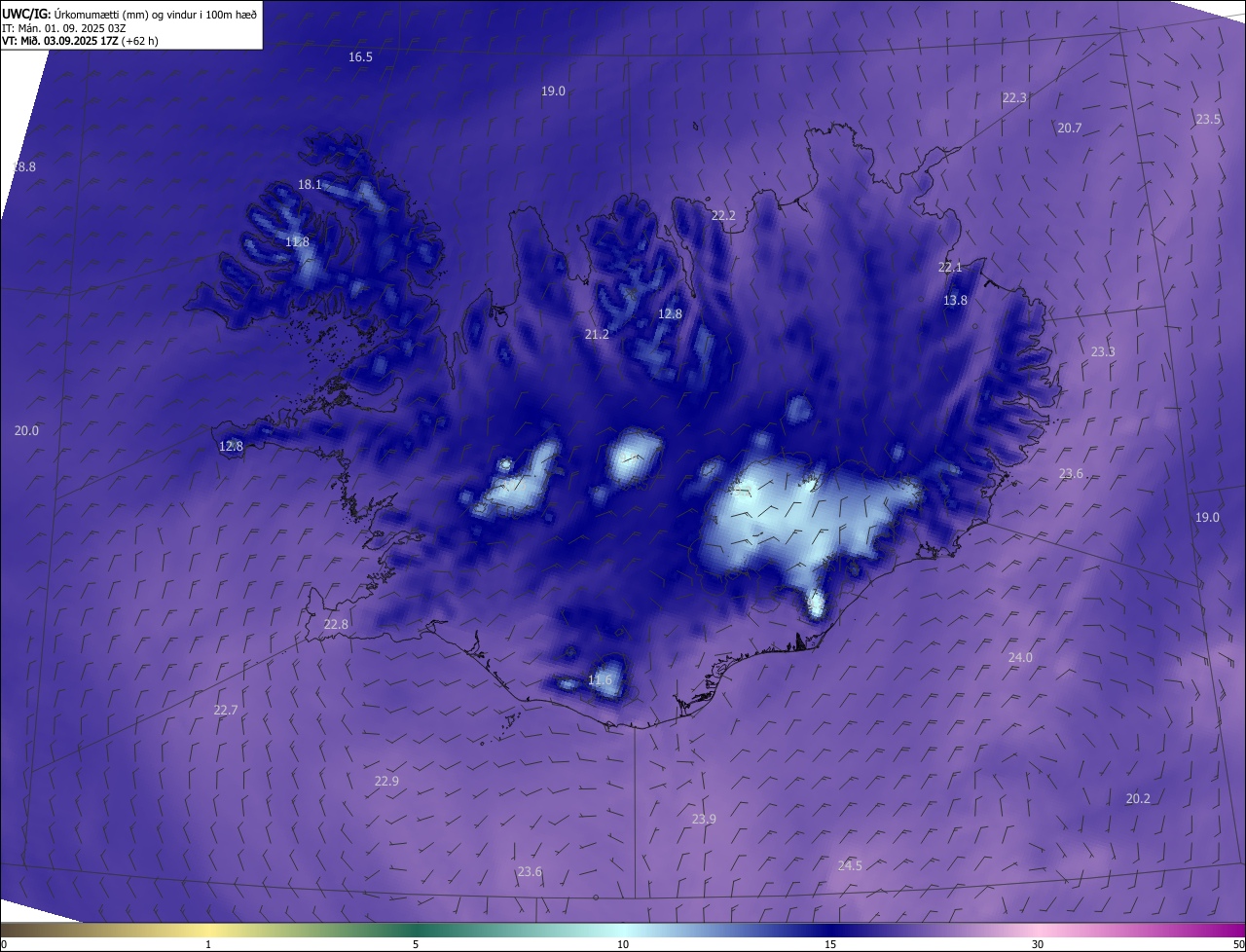Click the 24.5 value on the map
This screenshot has width=1246, height=952.
tap(850, 866)
